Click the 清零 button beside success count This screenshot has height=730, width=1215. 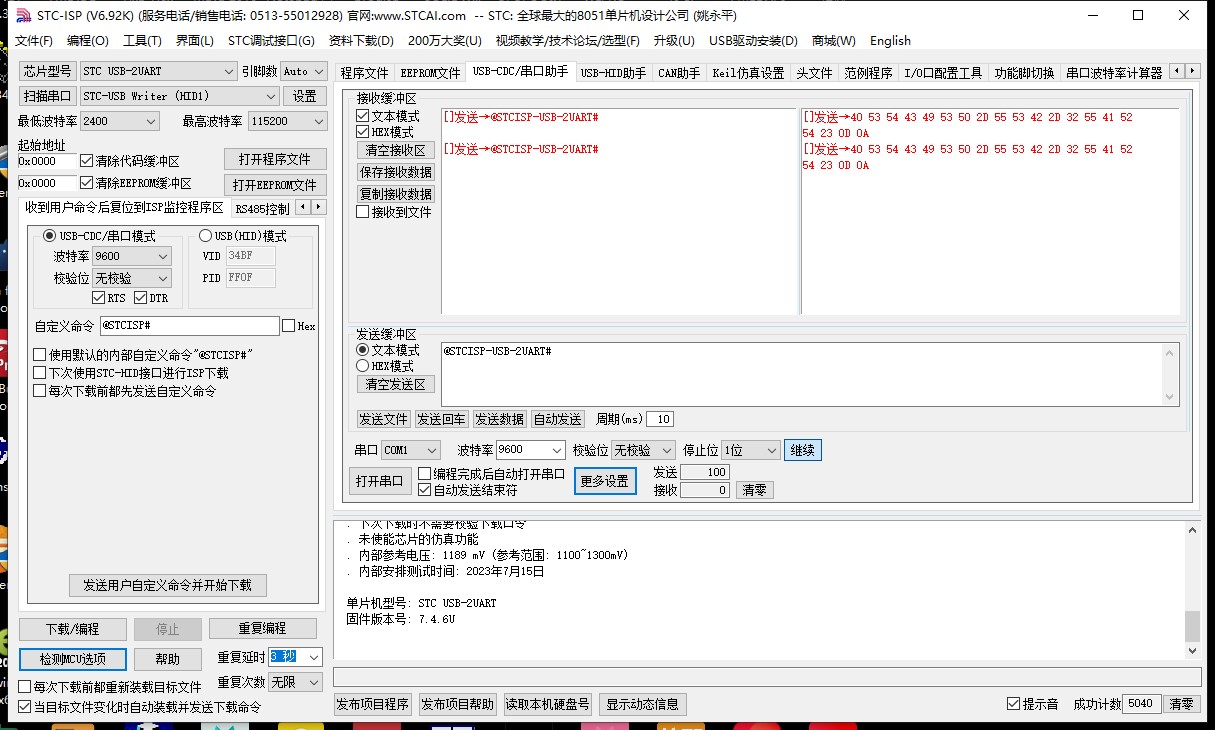pyautogui.click(x=1181, y=704)
